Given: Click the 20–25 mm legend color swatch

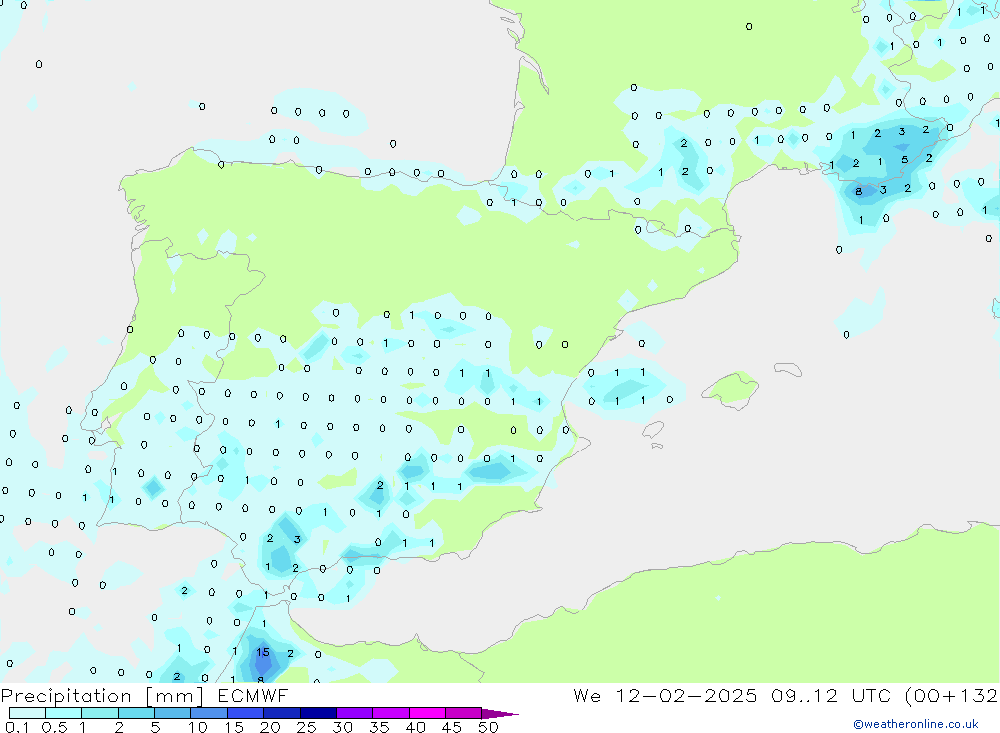Looking at the screenshot, I should click(x=282, y=713).
